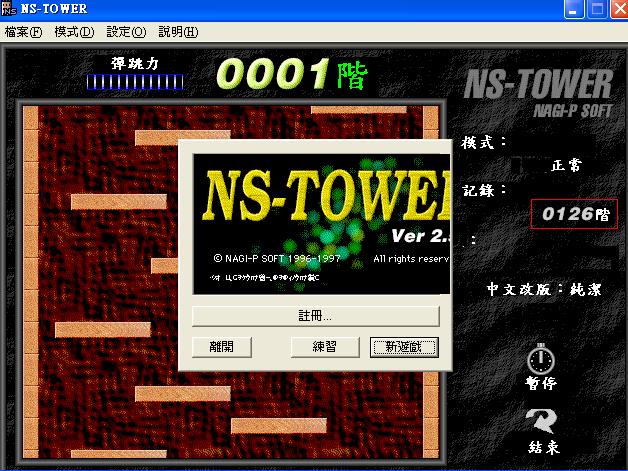This screenshot has height=471, width=628.
Task: Click the 註冊... register button
Action: click(x=316, y=316)
